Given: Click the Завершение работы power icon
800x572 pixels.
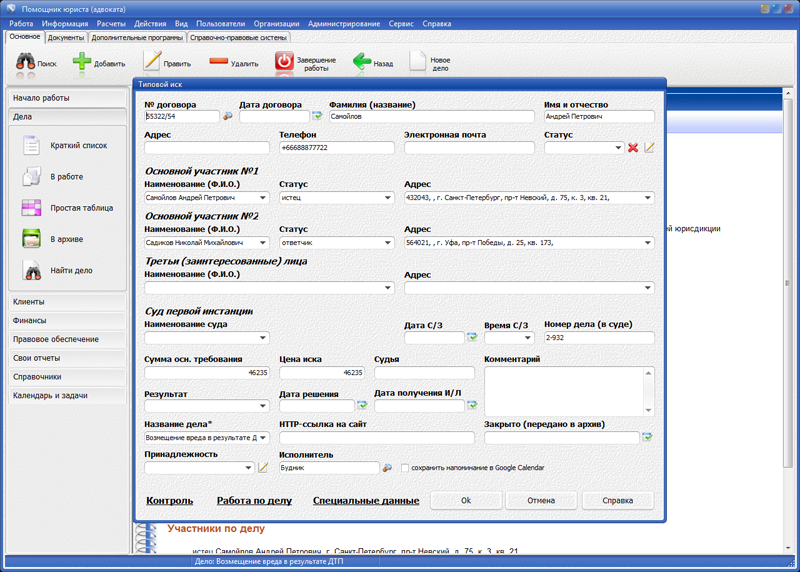Looking at the screenshot, I should pos(285,62).
